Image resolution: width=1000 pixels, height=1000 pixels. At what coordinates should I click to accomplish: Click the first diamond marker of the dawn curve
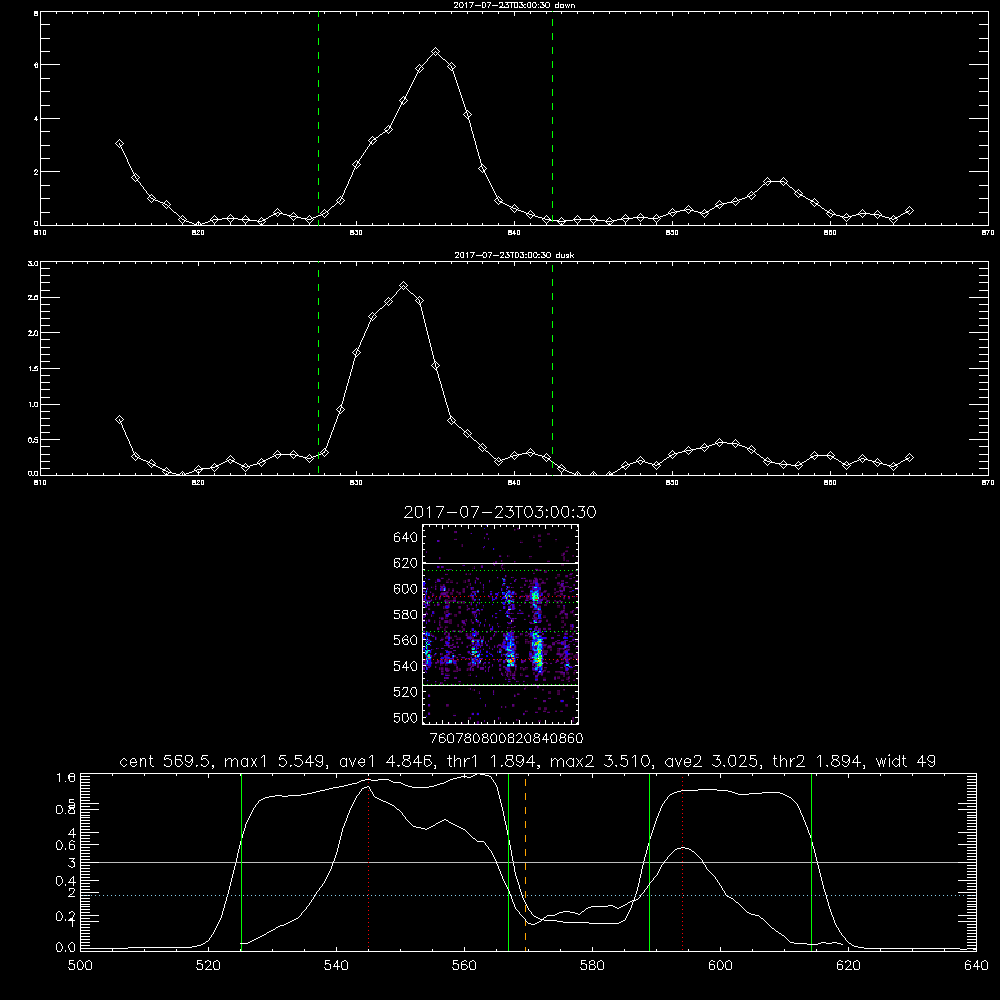pyautogui.click(x=119, y=144)
